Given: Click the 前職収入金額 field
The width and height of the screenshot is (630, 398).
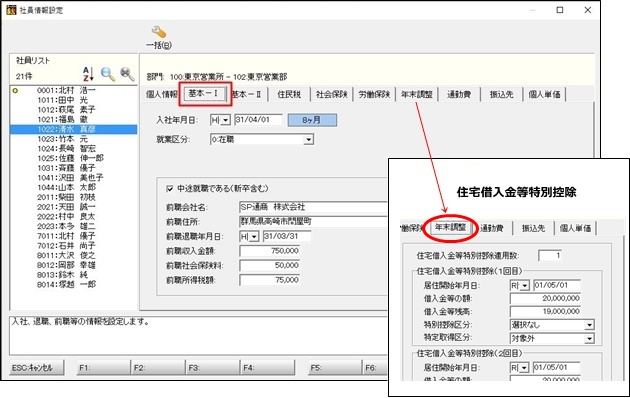Looking at the screenshot, I should [269, 251].
